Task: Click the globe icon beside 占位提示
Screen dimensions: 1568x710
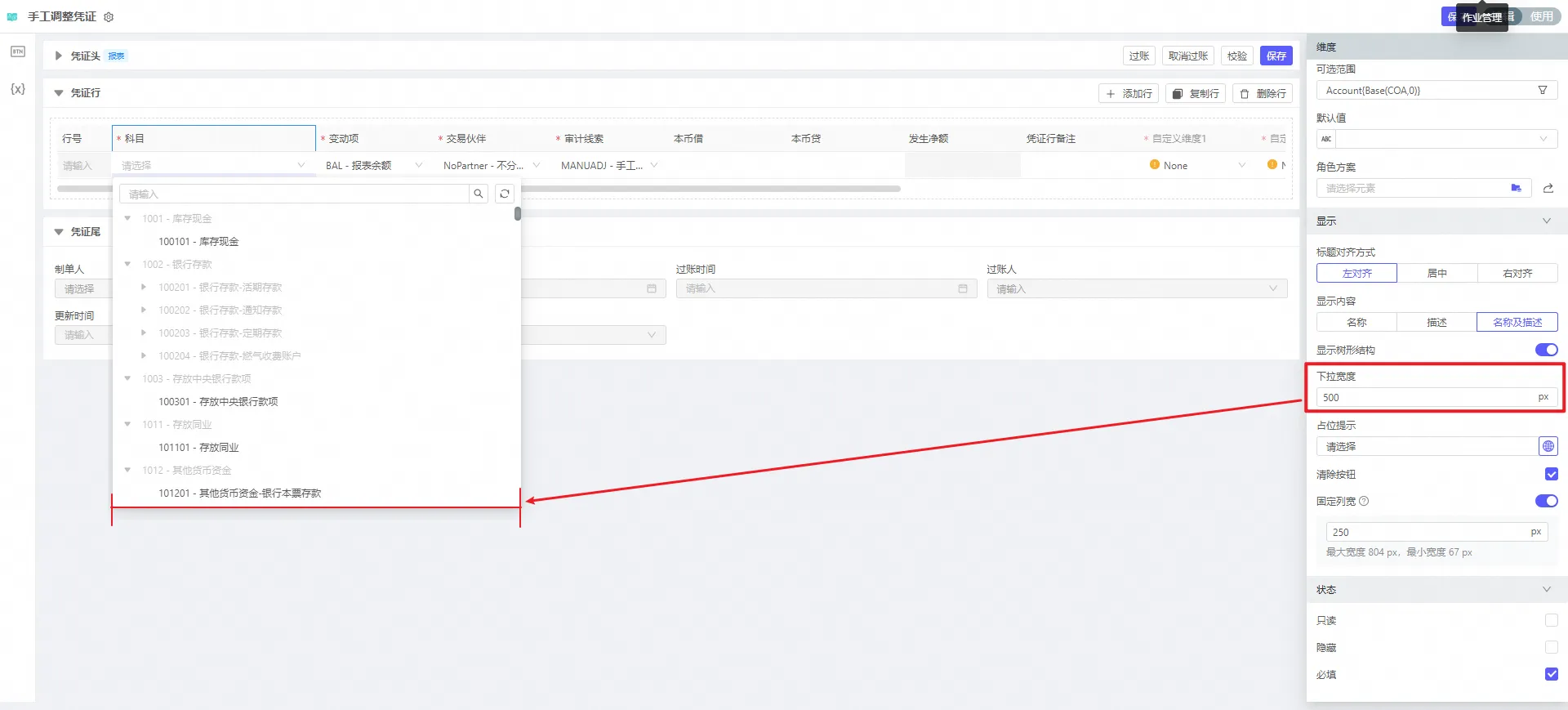Action: pos(1548,446)
